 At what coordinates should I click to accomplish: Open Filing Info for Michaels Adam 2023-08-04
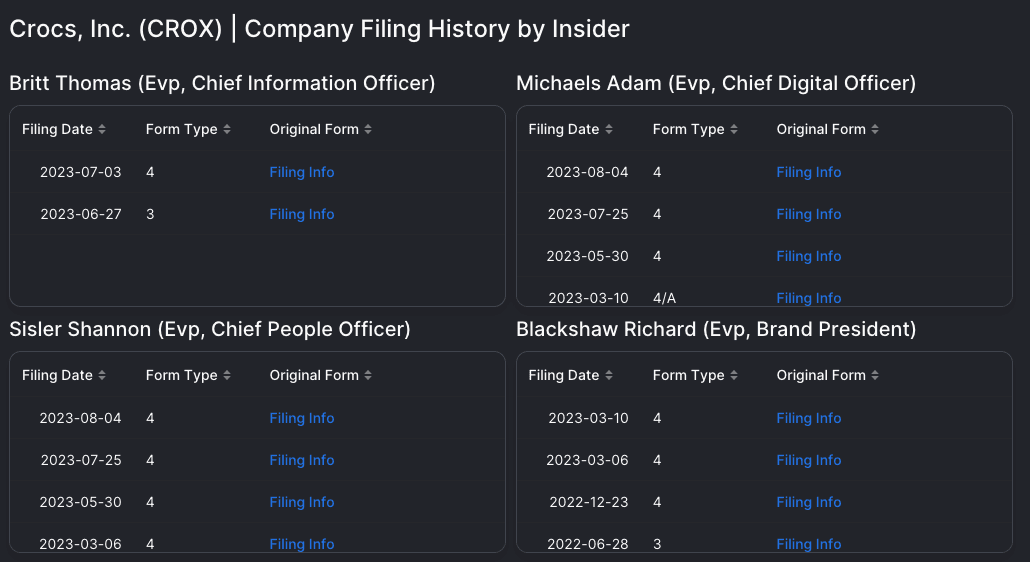[809, 172]
